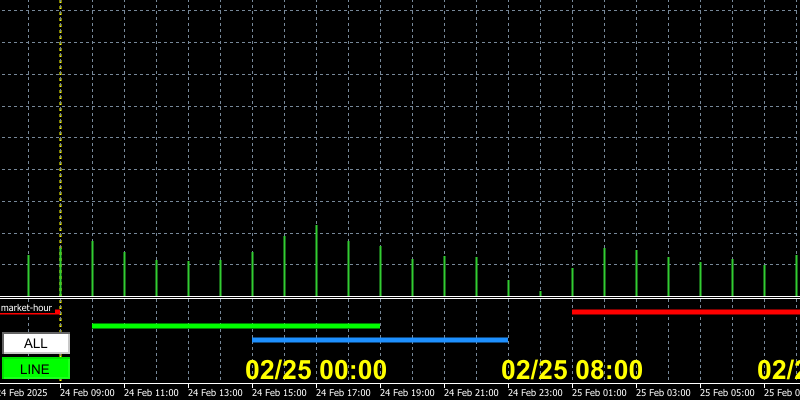Click the green market session bar
Image resolution: width=800 pixels, height=400 pixels.
click(236, 326)
